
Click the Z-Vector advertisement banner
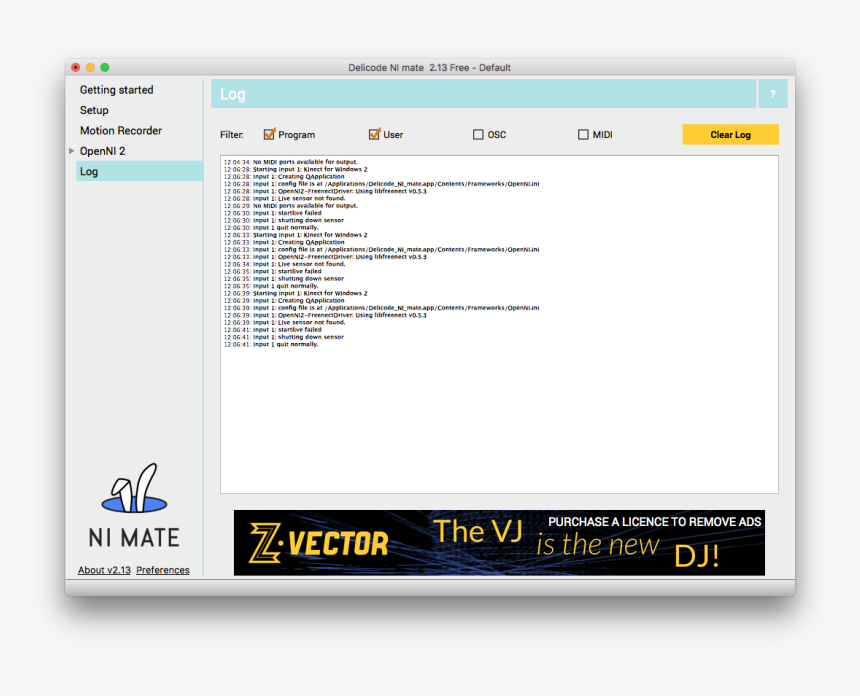click(499, 542)
